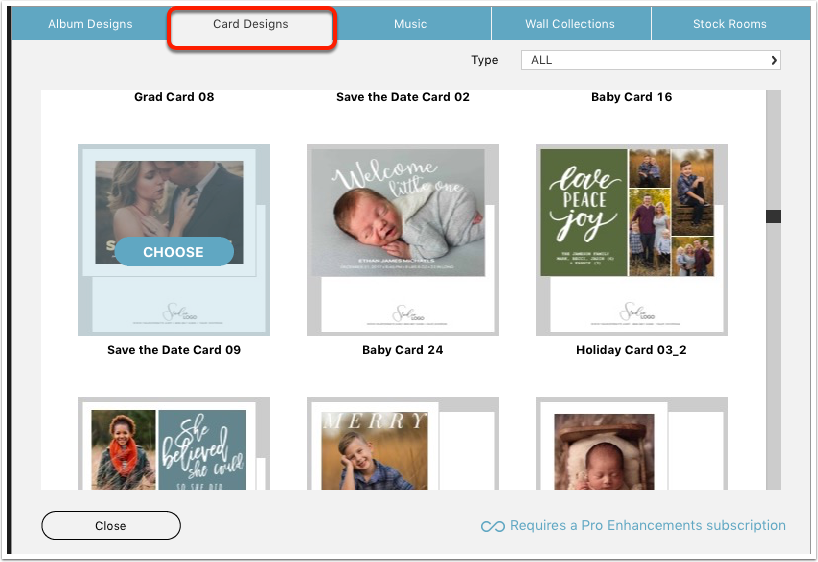Click the Baby Card 16 label

(x=631, y=97)
